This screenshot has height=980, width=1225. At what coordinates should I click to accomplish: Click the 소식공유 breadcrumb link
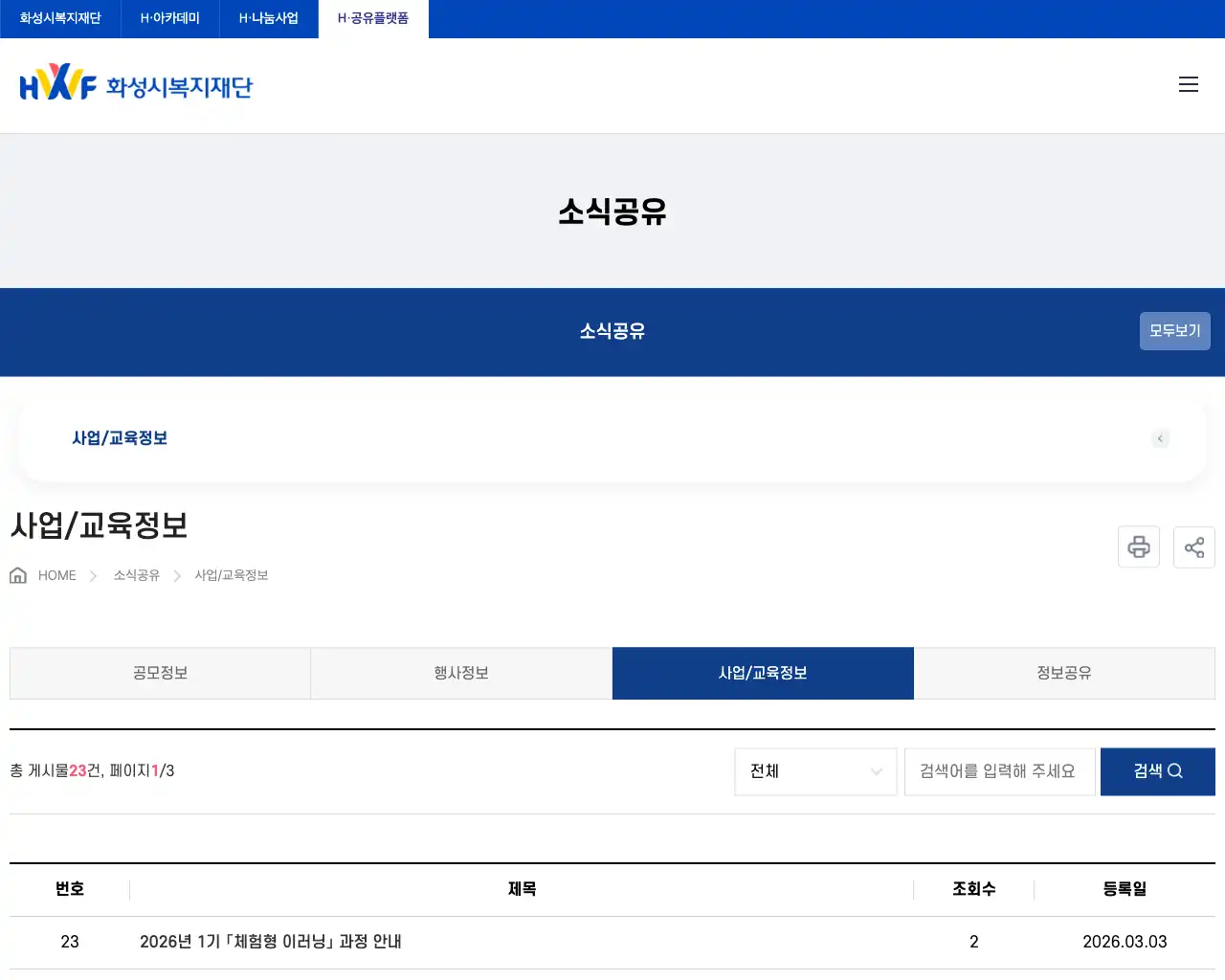134,575
